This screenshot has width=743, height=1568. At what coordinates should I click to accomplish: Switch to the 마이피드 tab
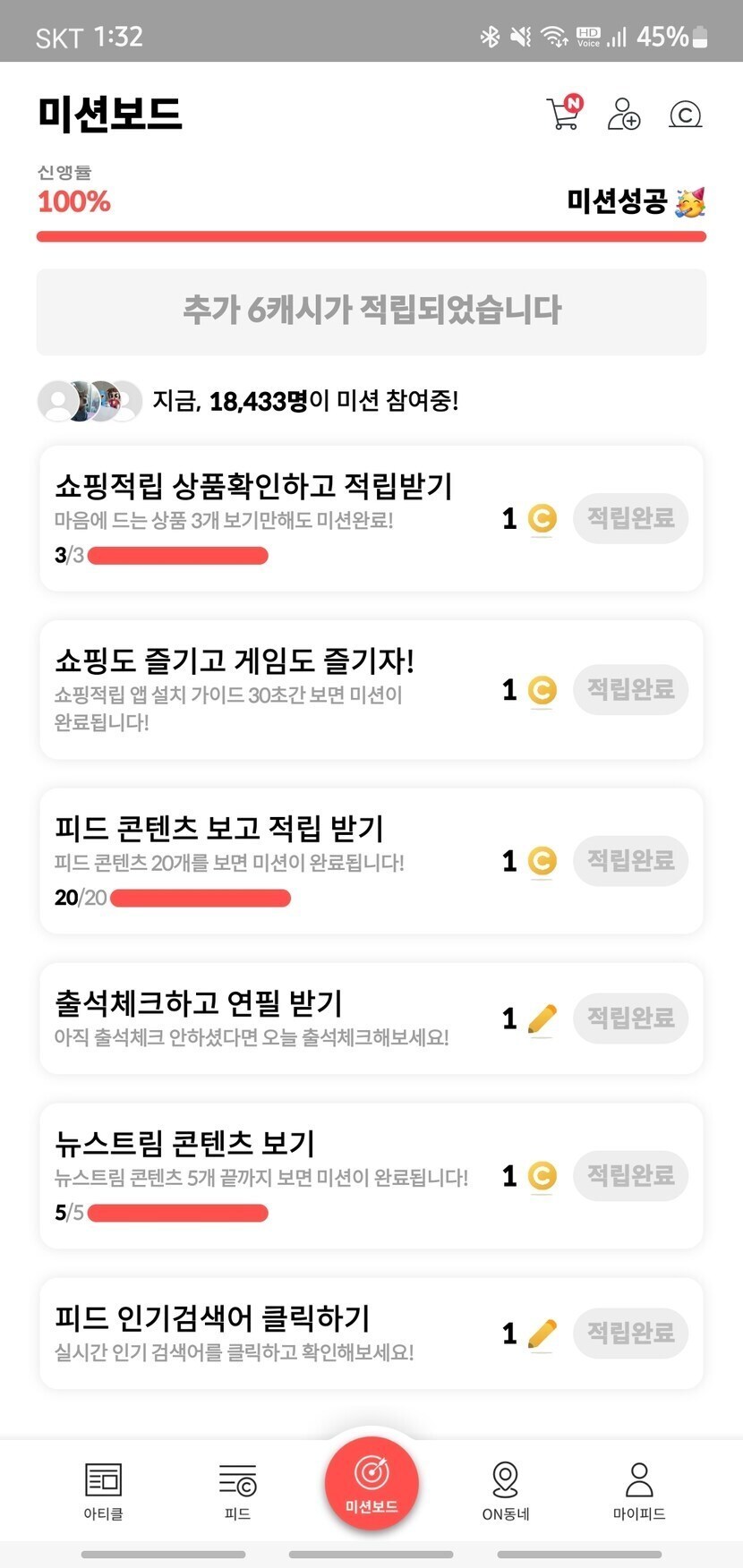tap(639, 1490)
